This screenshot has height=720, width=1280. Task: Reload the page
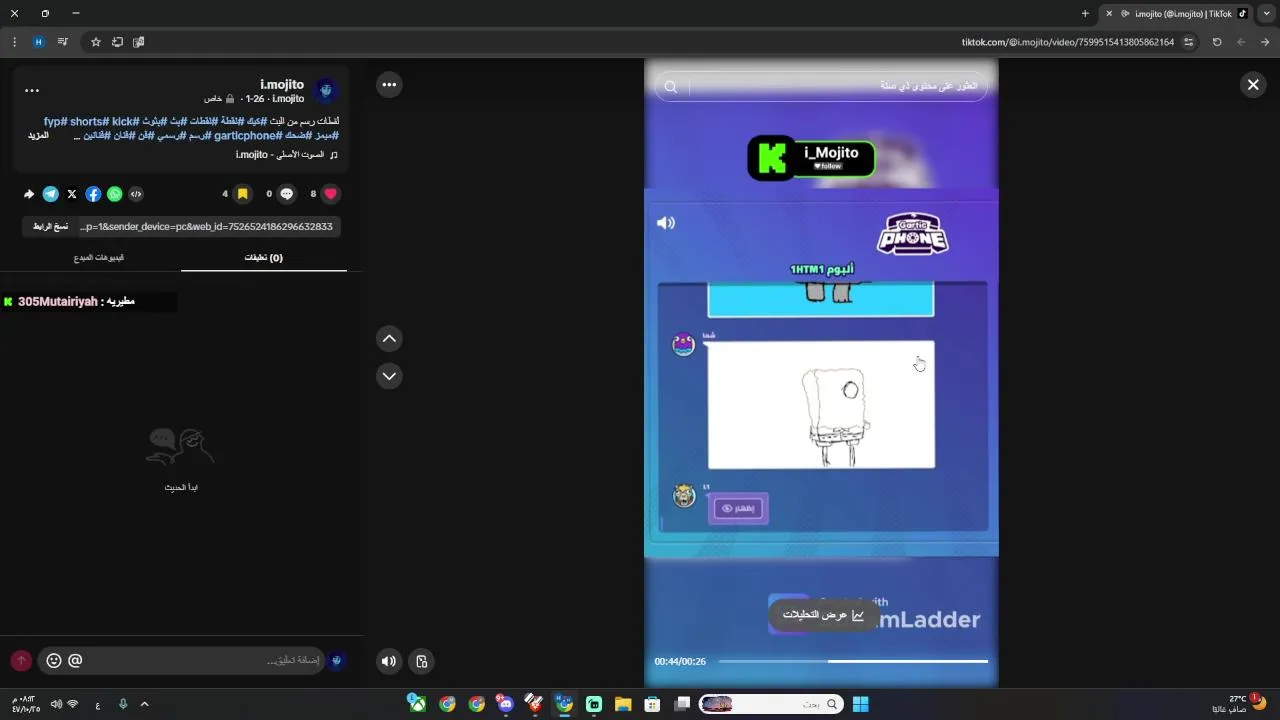(x=1217, y=42)
